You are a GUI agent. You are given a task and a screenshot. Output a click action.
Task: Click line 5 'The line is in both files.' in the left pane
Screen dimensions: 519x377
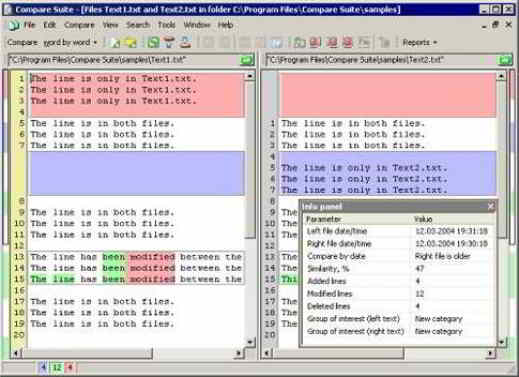(x=102, y=123)
